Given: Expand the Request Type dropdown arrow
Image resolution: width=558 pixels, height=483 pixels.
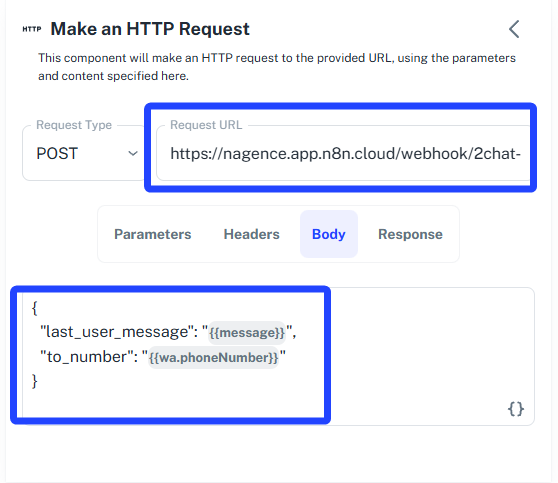Looking at the screenshot, I should 133,154.
